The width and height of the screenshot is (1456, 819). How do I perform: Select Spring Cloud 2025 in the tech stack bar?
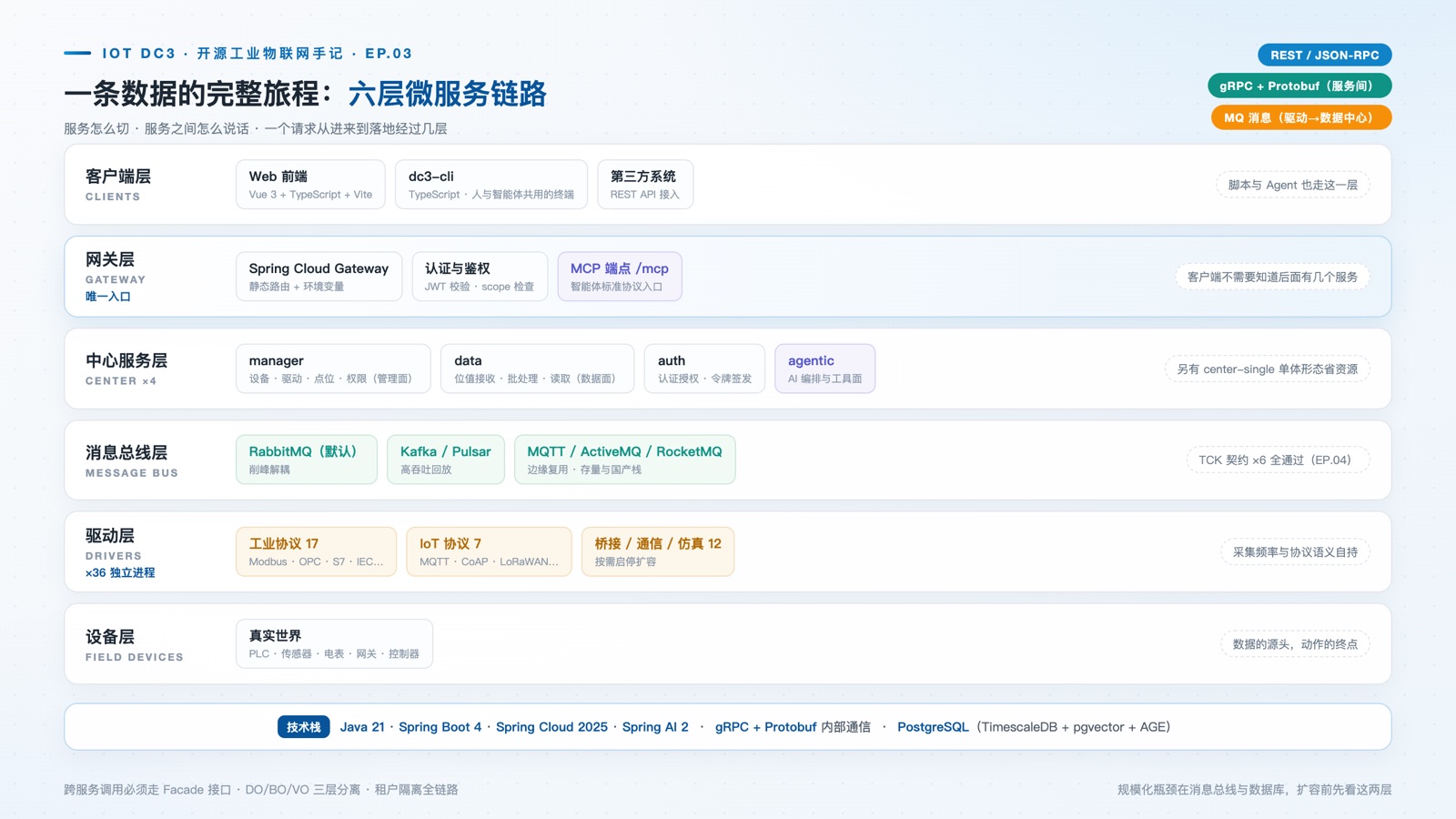pos(551,727)
